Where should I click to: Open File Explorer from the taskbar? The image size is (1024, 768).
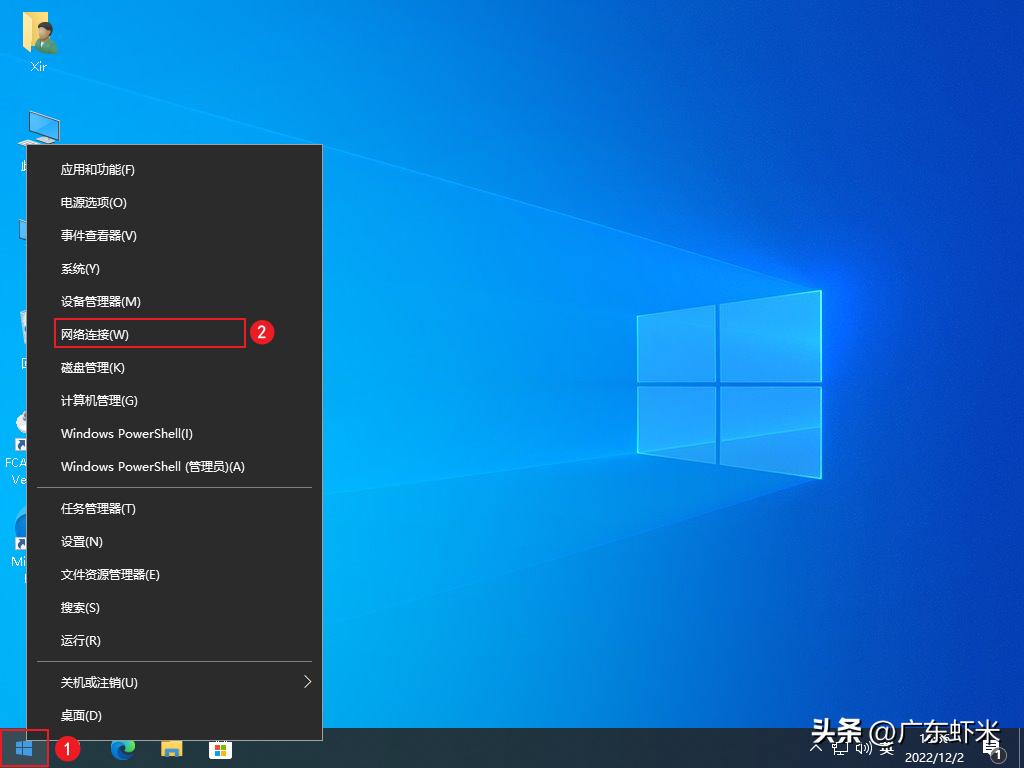(172, 748)
